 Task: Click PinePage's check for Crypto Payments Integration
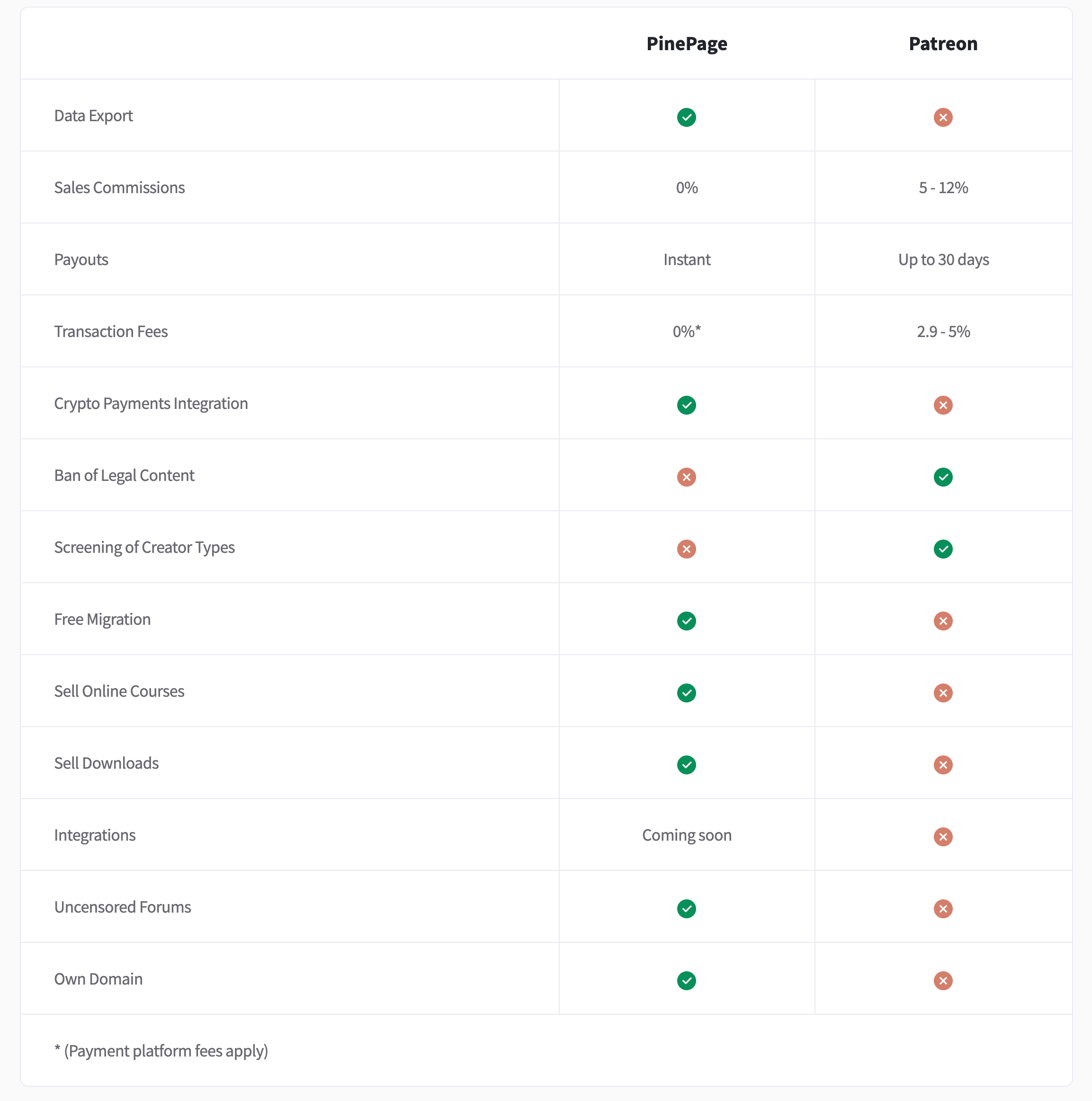tap(686, 405)
